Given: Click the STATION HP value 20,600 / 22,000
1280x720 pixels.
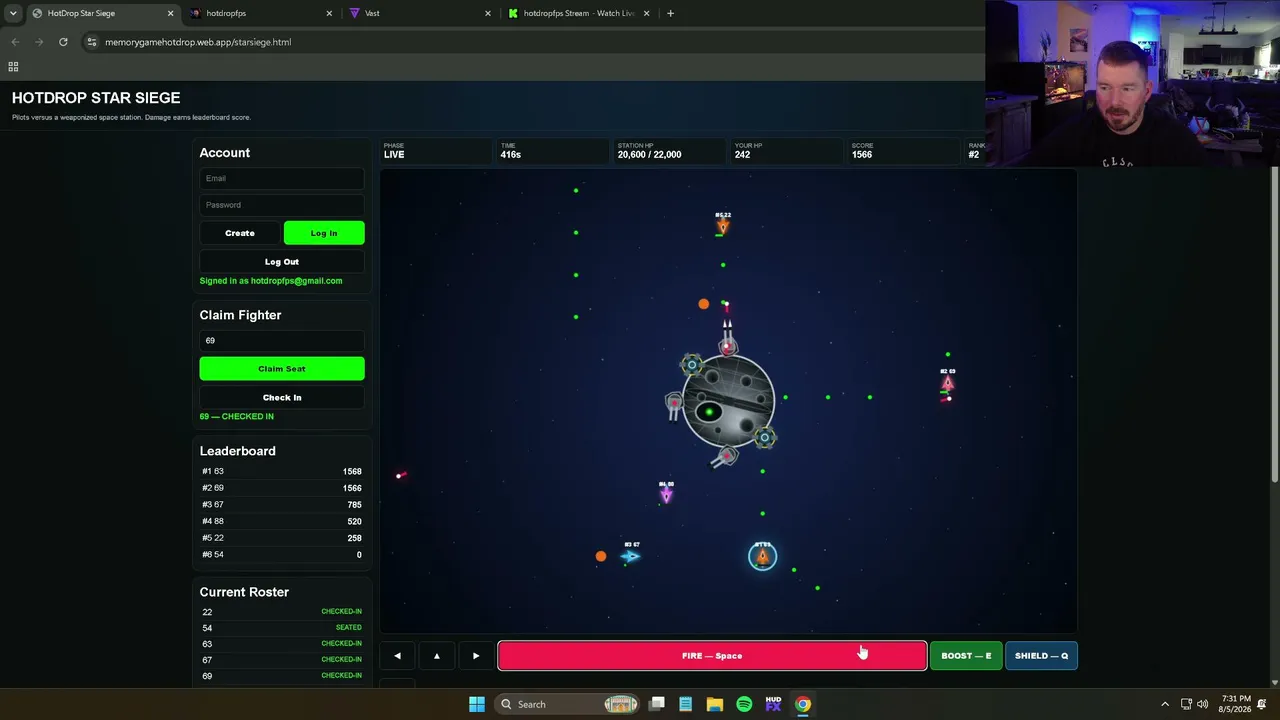Looking at the screenshot, I should [x=649, y=155].
